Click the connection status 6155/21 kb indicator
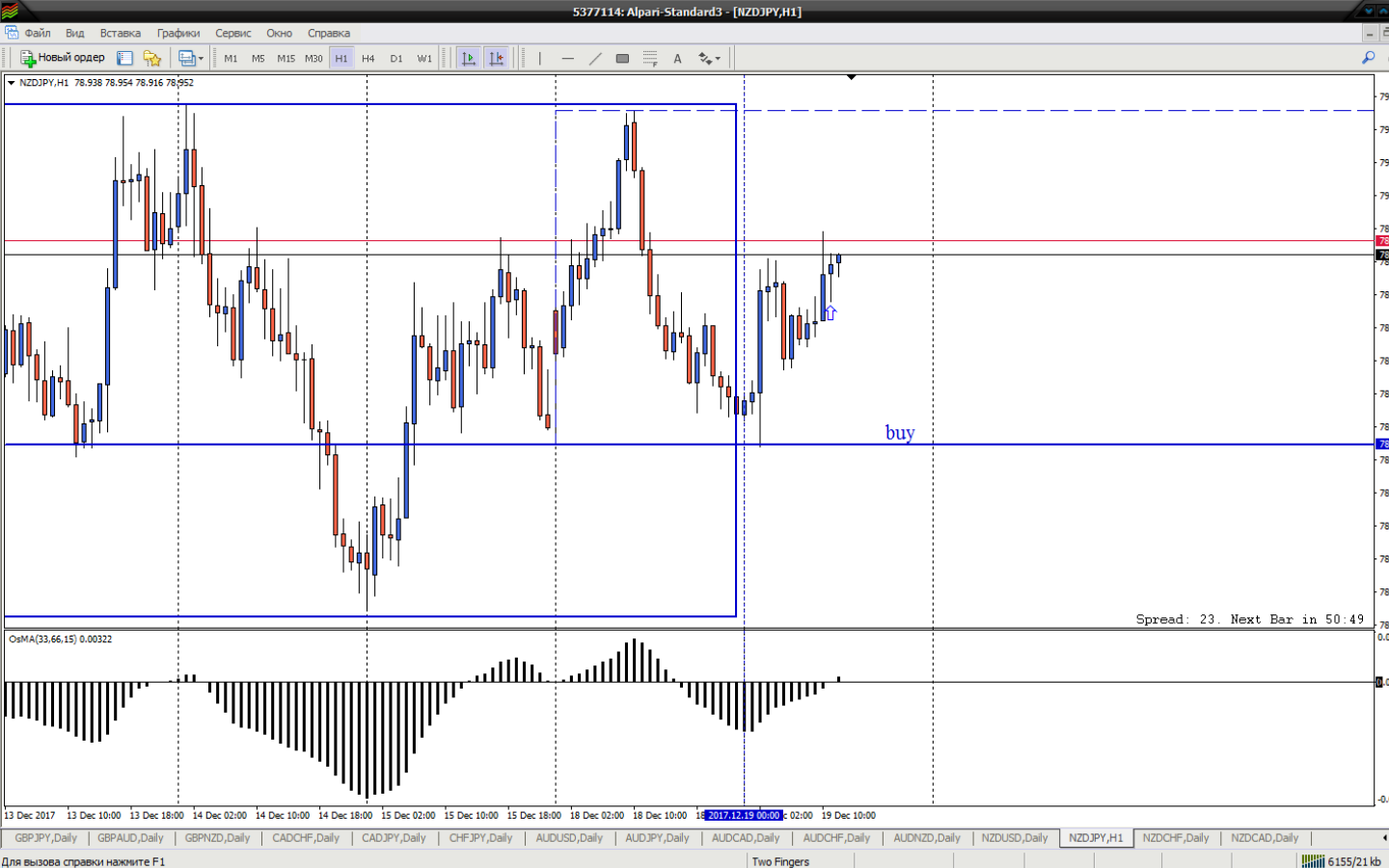Image resolution: width=1389 pixels, height=868 pixels. [1342, 861]
